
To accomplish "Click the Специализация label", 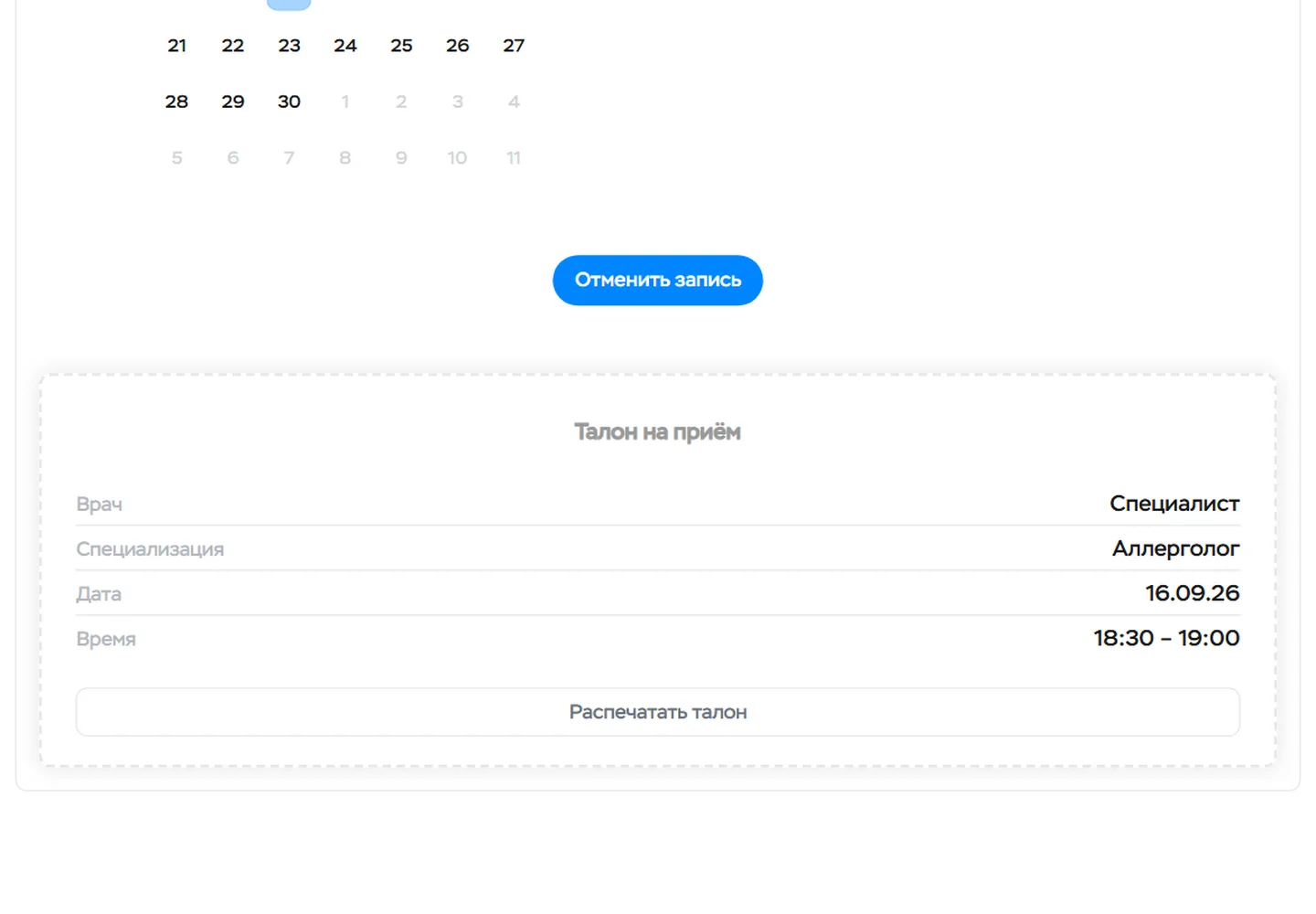I will coord(150,549).
